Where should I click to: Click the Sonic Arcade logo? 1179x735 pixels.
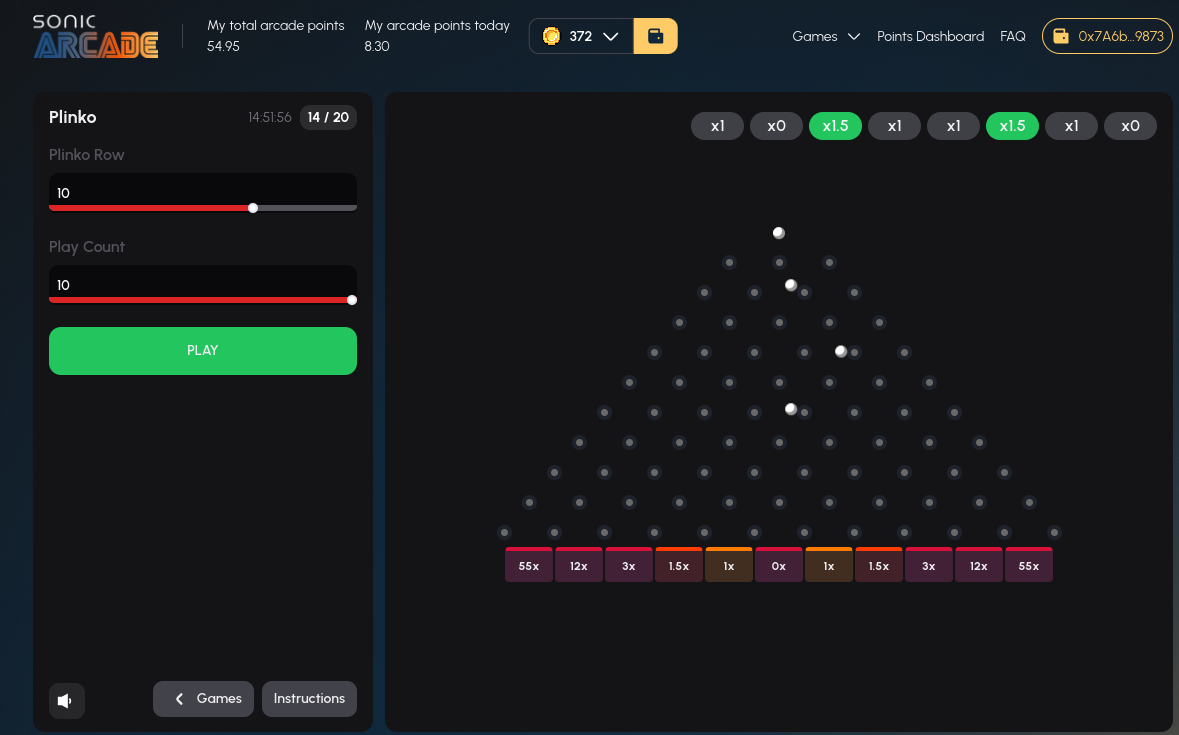pyautogui.click(x=95, y=36)
